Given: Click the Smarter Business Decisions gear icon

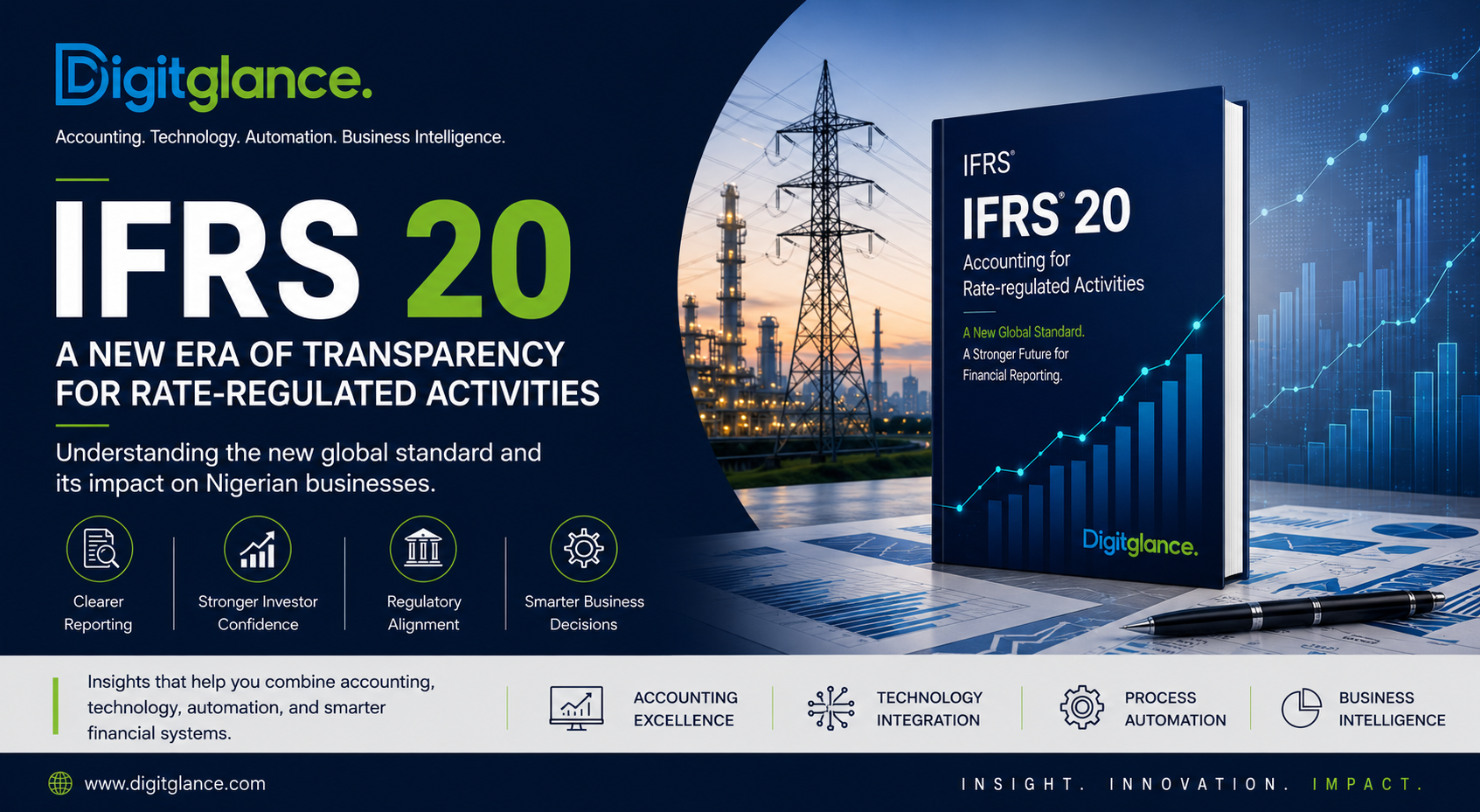Looking at the screenshot, I should pos(584,549).
